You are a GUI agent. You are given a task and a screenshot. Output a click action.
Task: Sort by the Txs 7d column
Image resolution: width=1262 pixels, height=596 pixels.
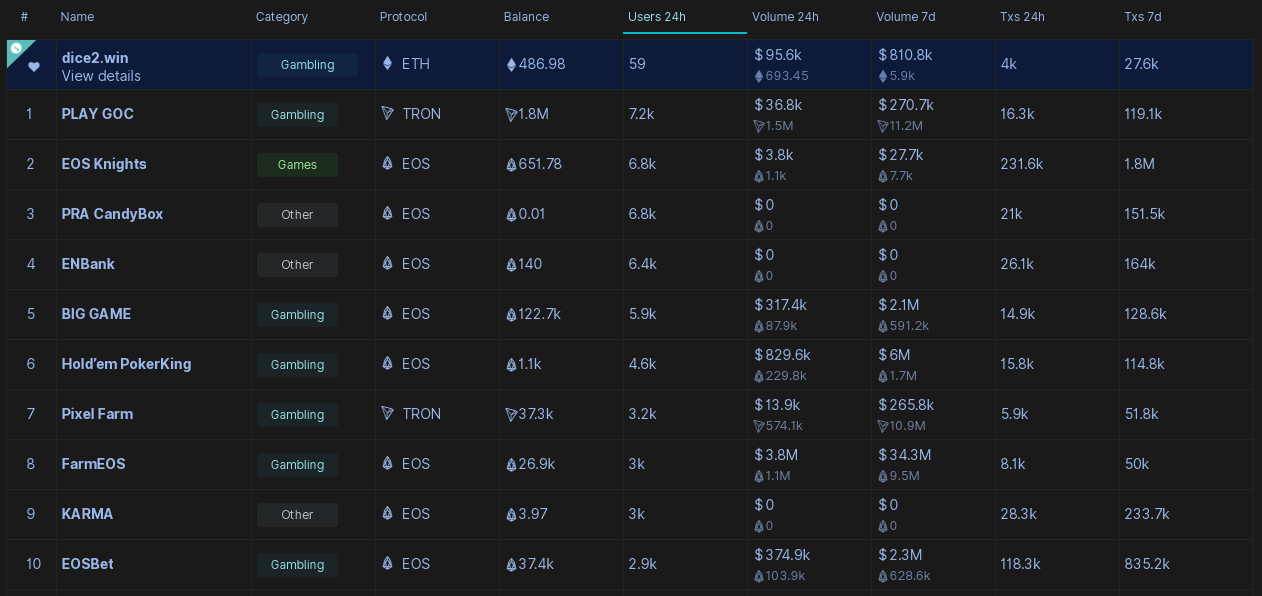click(1143, 17)
